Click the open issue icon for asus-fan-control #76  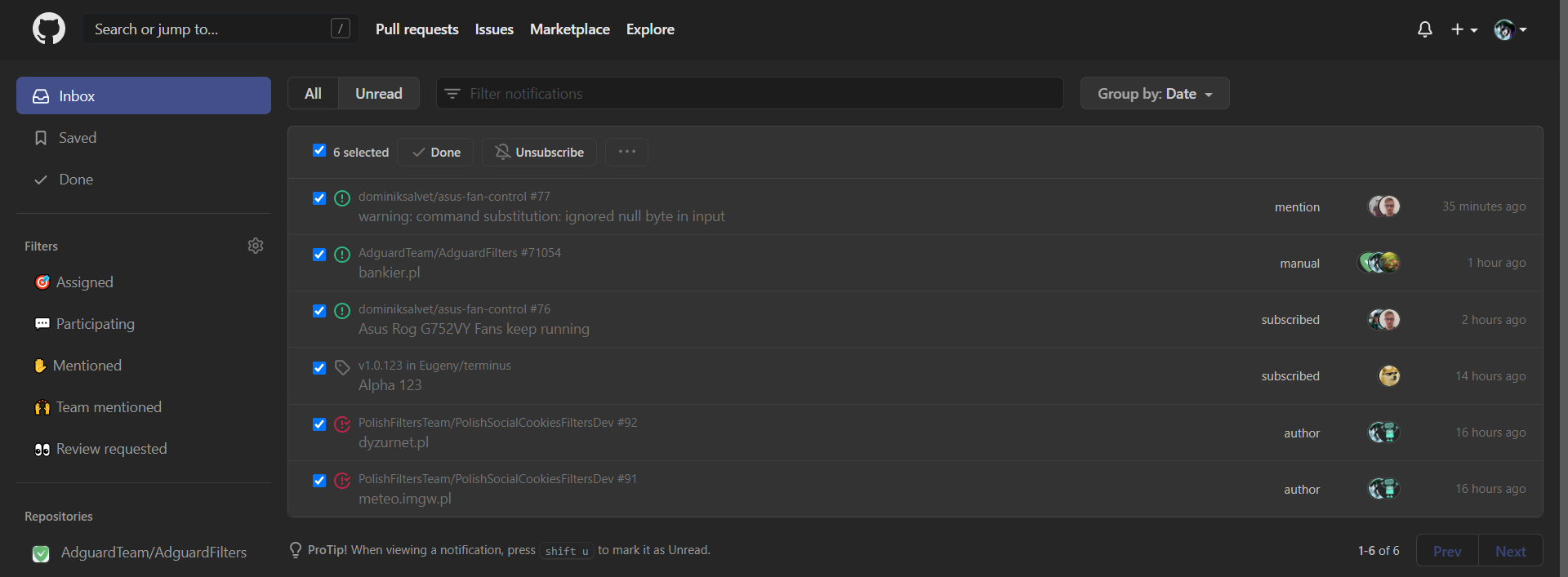[x=342, y=311]
